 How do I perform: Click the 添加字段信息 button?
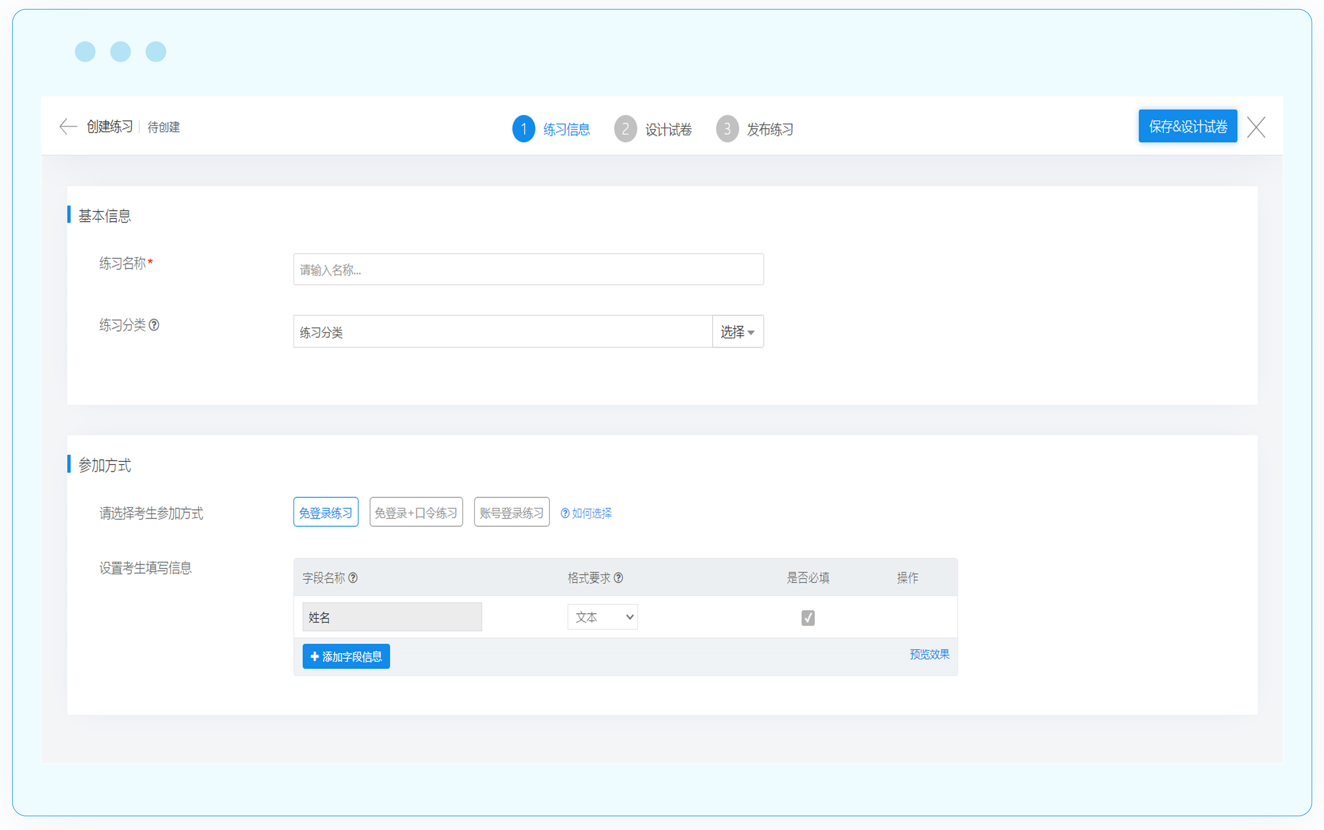(346, 657)
